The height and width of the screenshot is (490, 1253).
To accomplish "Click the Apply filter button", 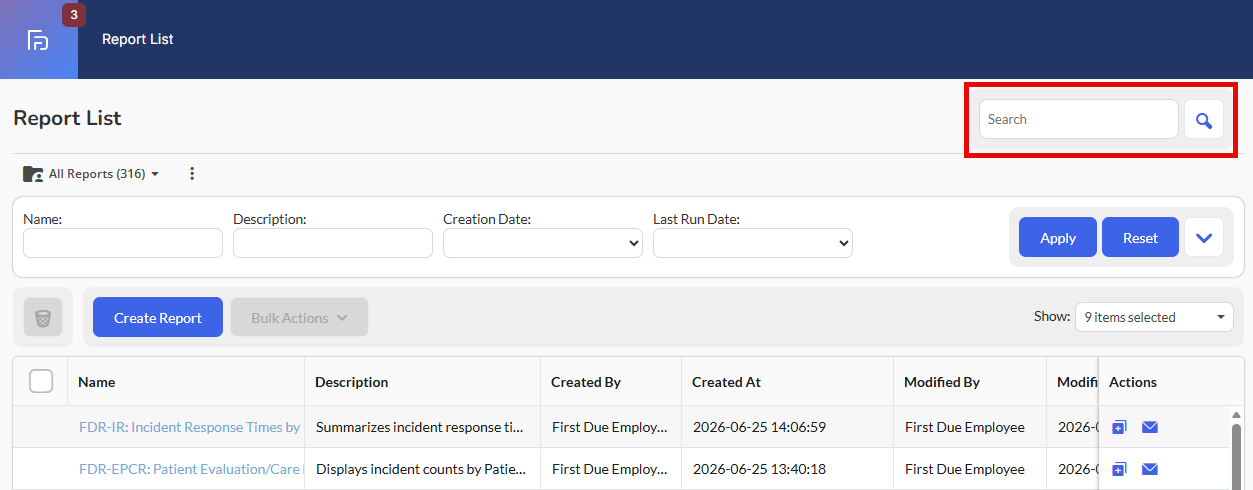I will (1058, 238).
